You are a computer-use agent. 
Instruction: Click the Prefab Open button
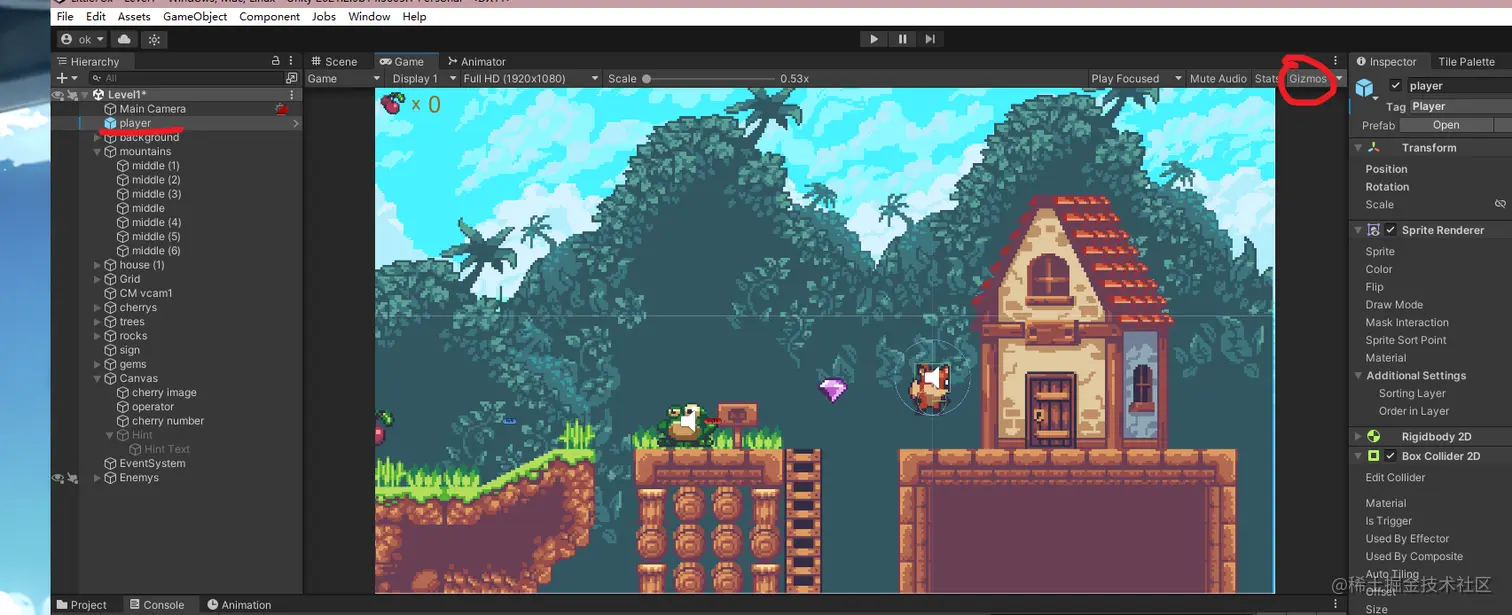(1446, 125)
